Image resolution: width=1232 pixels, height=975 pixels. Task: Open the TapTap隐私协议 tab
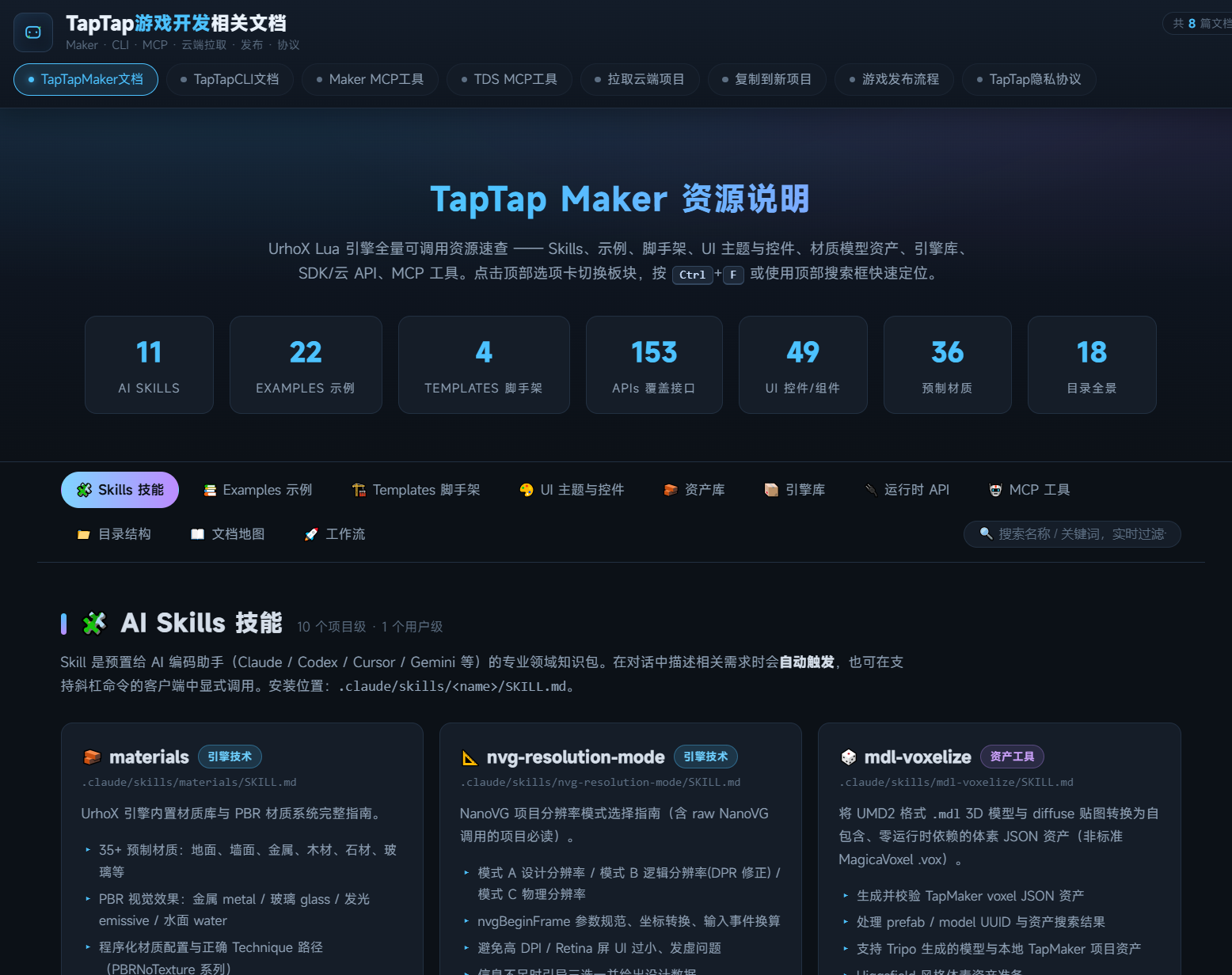pos(1029,79)
